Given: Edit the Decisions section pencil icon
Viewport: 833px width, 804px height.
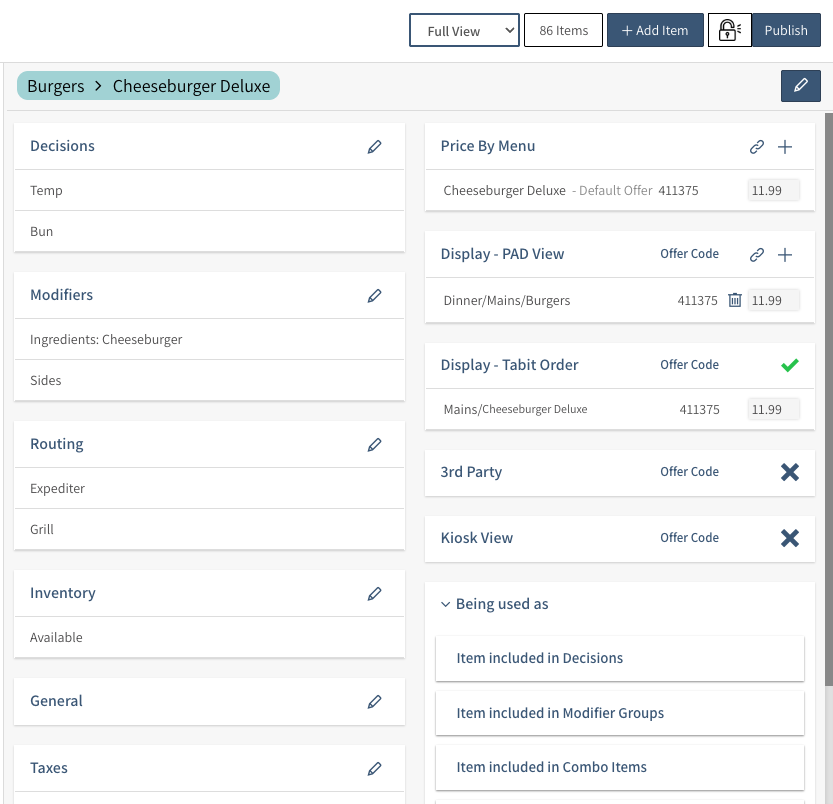Looking at the screenshot, I should pos(375,147).
